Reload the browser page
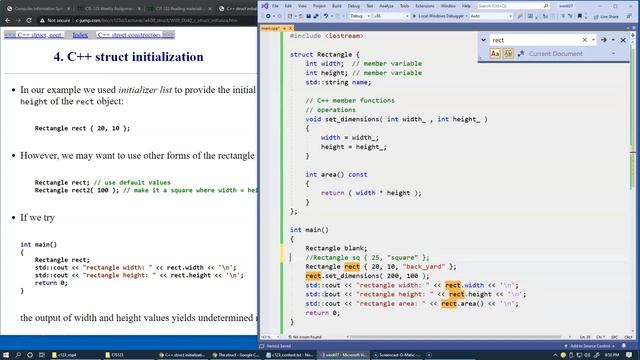The image size is (640, 360). pos(29,20)
